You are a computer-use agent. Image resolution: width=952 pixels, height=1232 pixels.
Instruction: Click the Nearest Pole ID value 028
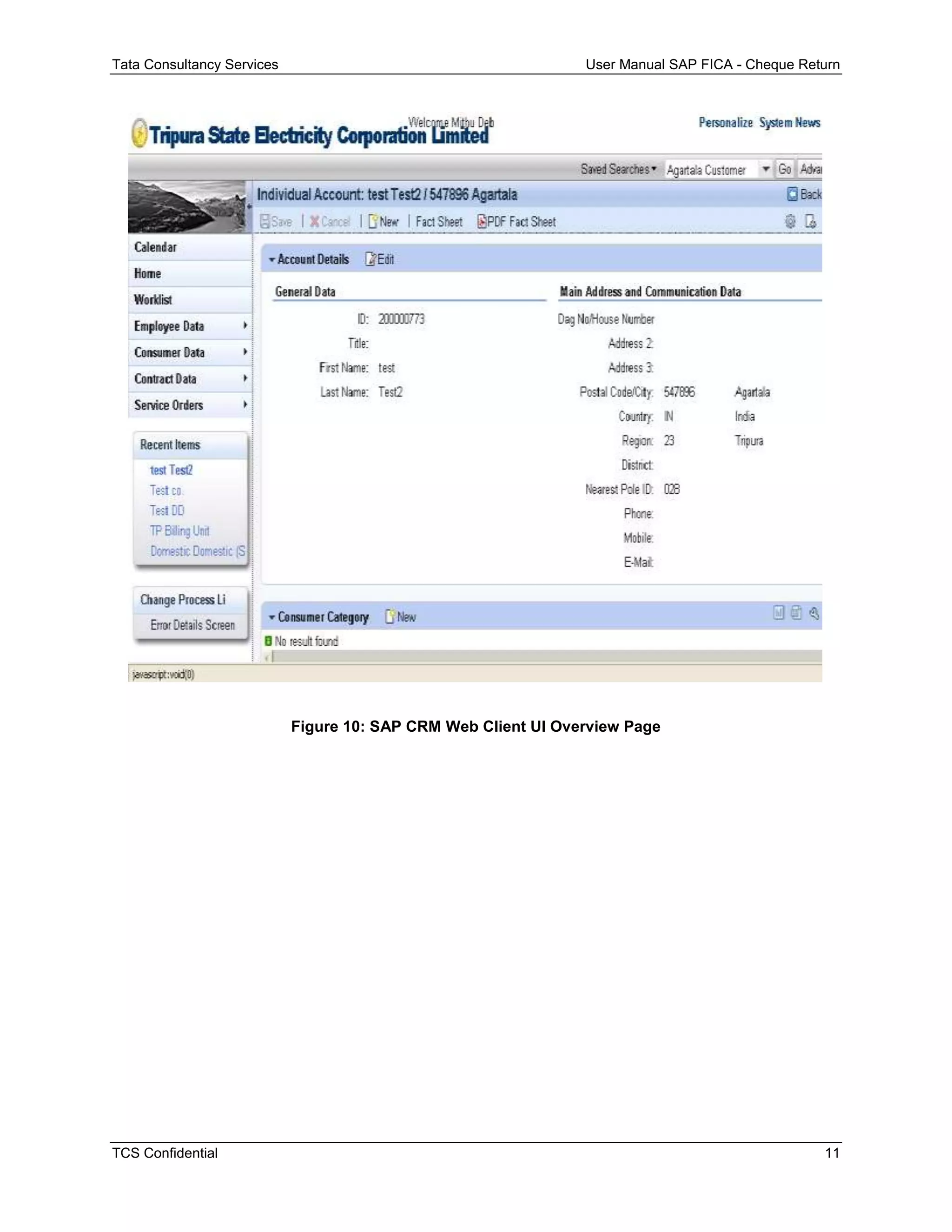click(672, 489)
